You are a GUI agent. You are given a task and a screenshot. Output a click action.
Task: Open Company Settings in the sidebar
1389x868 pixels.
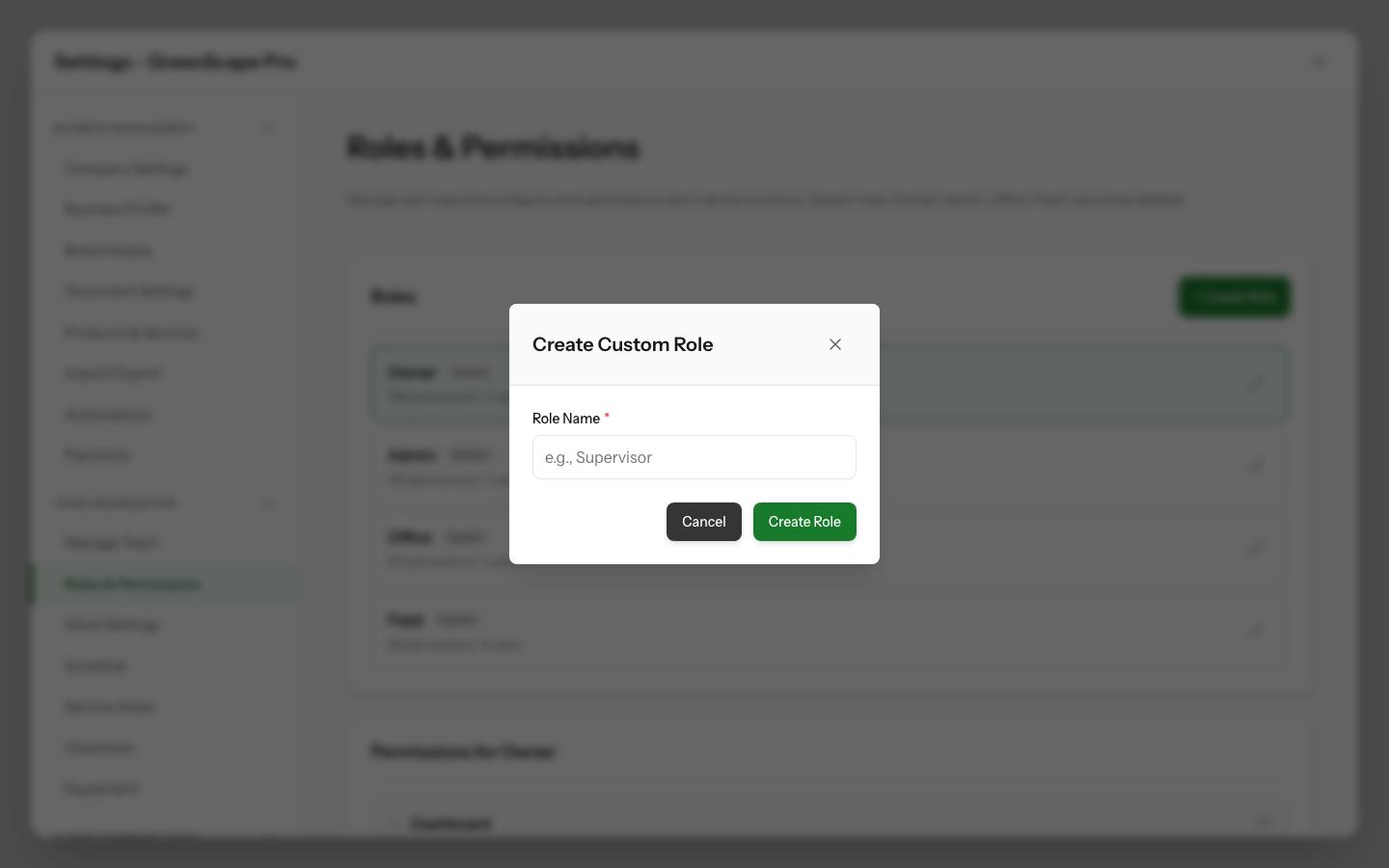126,168
